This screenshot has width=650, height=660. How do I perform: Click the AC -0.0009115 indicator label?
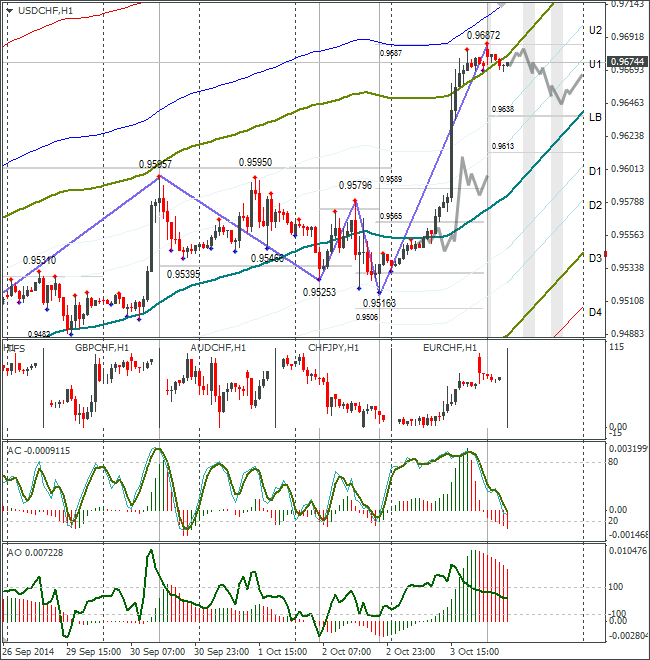[39, 450]
